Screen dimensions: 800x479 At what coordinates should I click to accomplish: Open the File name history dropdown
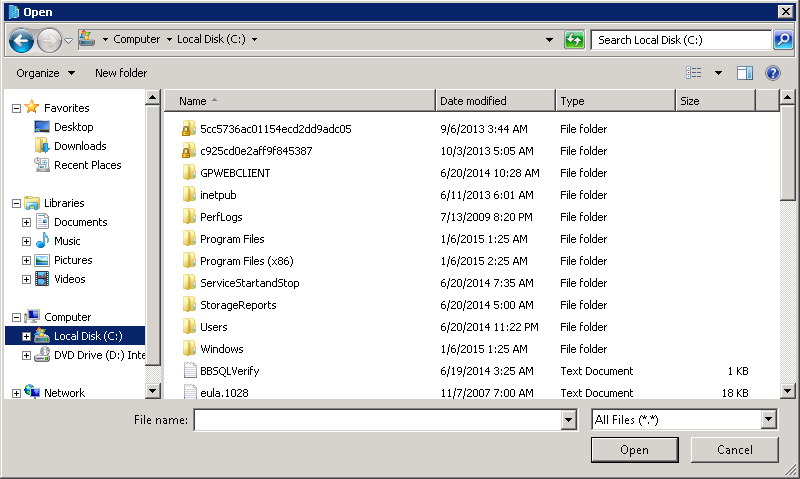569,420
